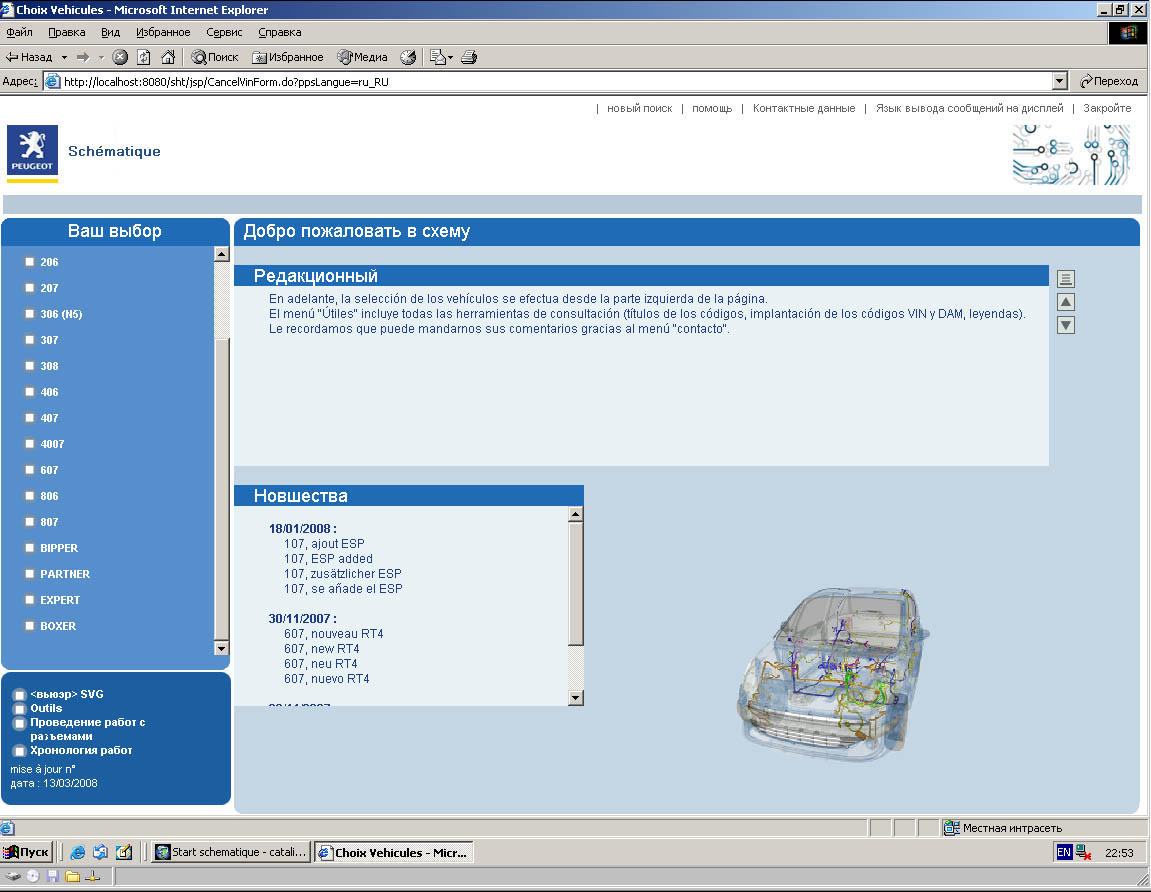Click the IE Stop loading icon
The height and width of the screenshot is (892, 1151).
coord(120,57)
